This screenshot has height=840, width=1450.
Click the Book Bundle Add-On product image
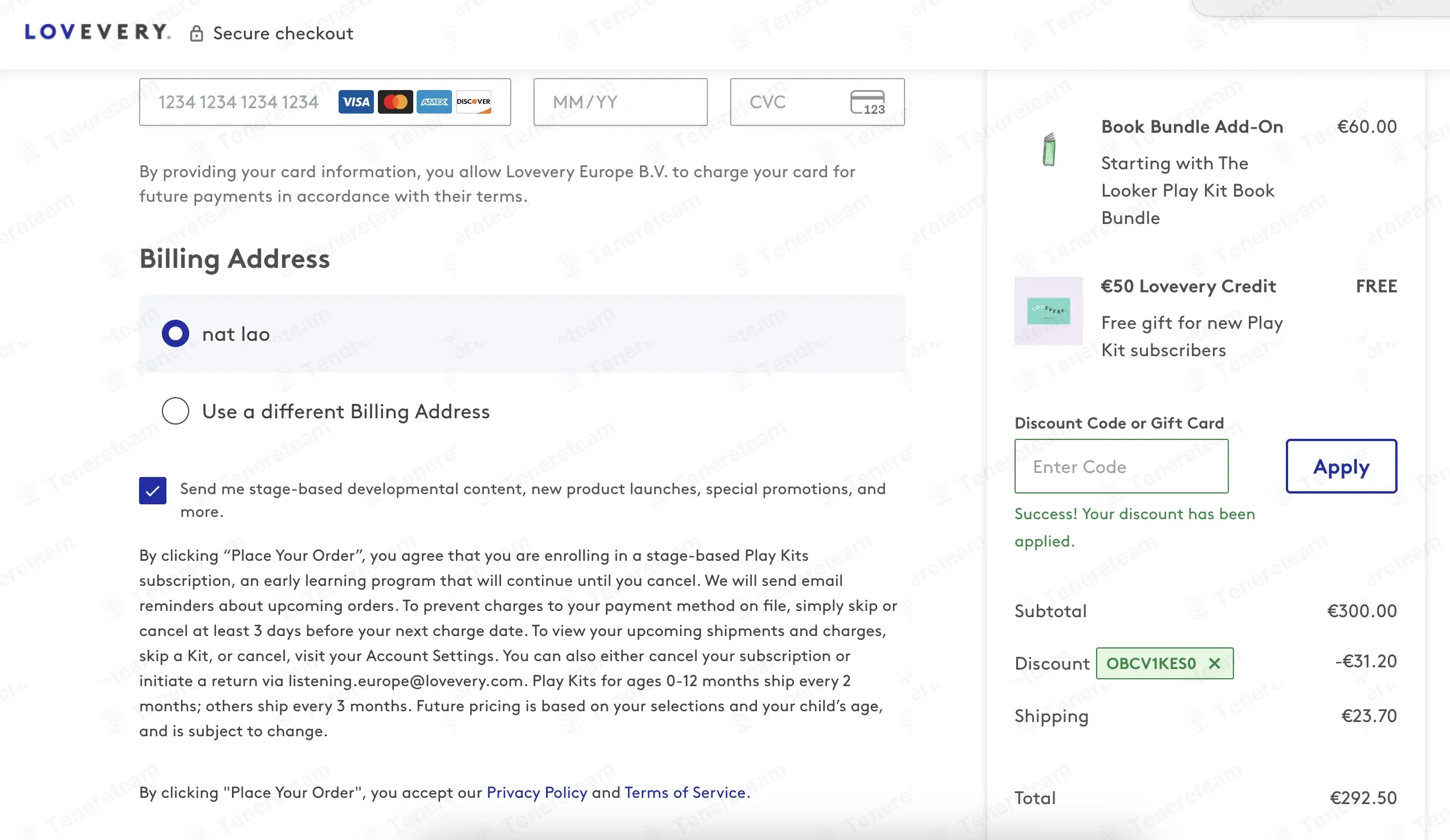click(x=1049, y=149)
